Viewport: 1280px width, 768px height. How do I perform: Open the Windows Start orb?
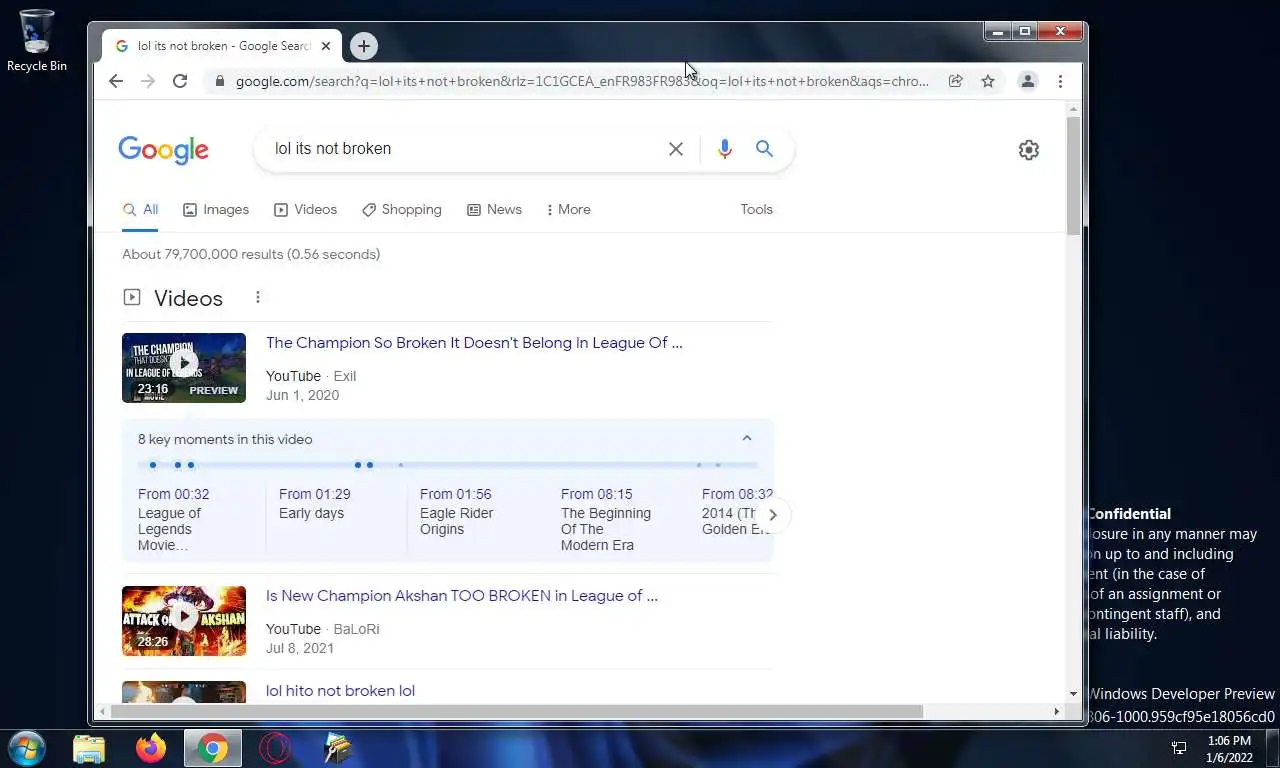point(27,748)
